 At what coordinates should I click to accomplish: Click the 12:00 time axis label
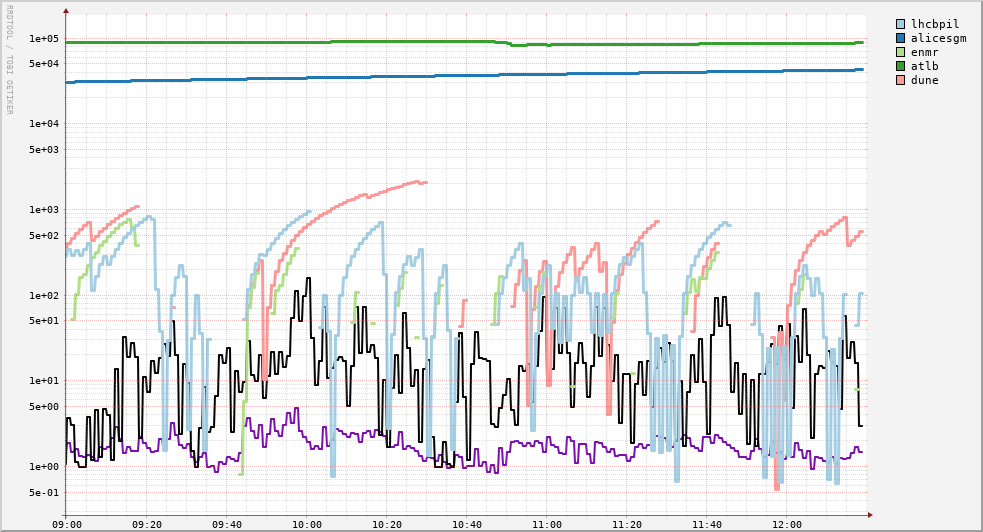(x=787, y=524)
